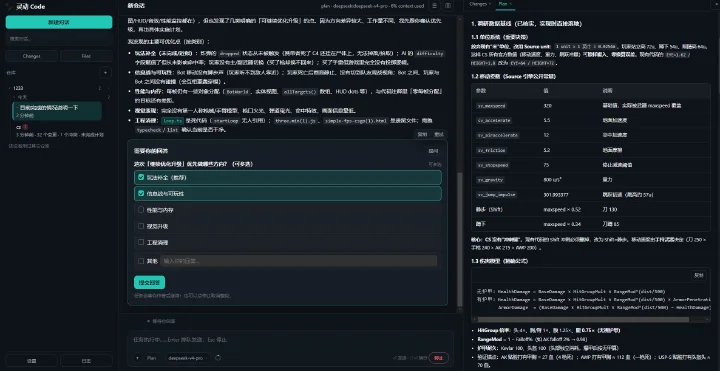
Task: Click the refresh icon next to model selector
Action: [218, 358]
